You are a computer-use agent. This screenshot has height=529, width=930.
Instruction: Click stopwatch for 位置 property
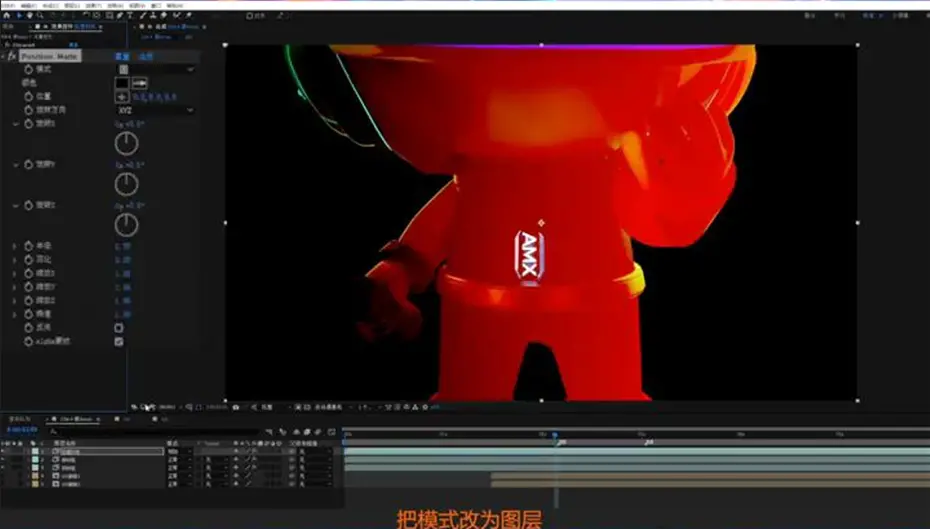[28, 96]
